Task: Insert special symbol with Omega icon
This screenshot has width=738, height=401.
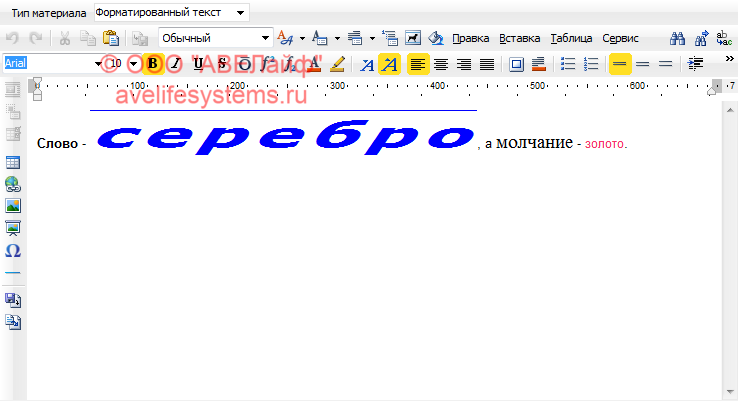Action: 14,250
